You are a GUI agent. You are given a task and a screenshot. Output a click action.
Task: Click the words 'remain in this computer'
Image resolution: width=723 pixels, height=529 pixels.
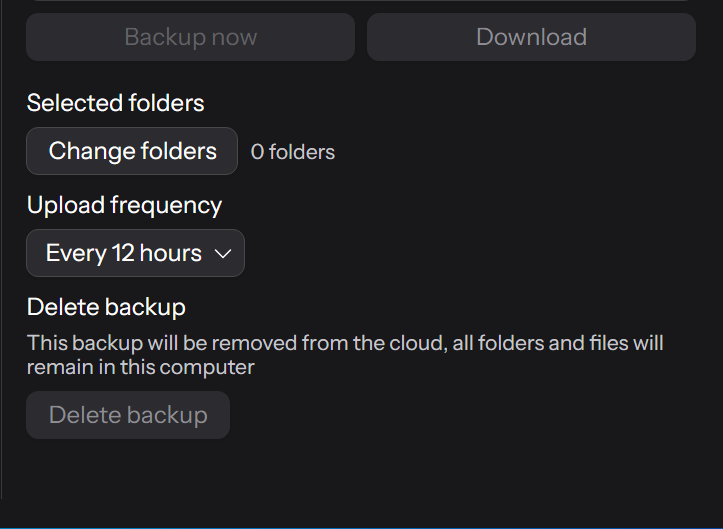[x=141, y=367]
